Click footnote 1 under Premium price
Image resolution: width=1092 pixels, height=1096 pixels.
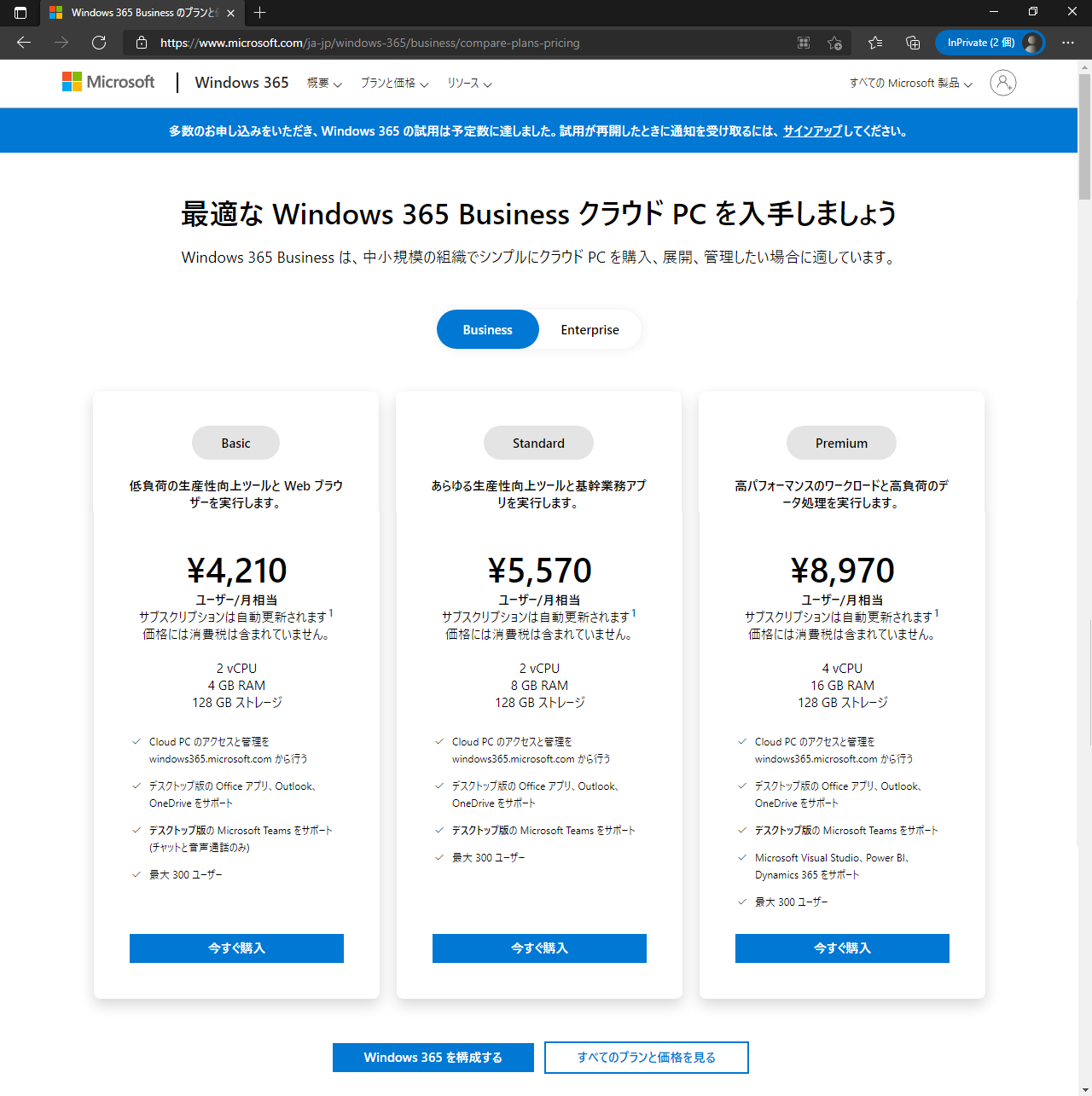pyautogui.click(x=937, y=613)
